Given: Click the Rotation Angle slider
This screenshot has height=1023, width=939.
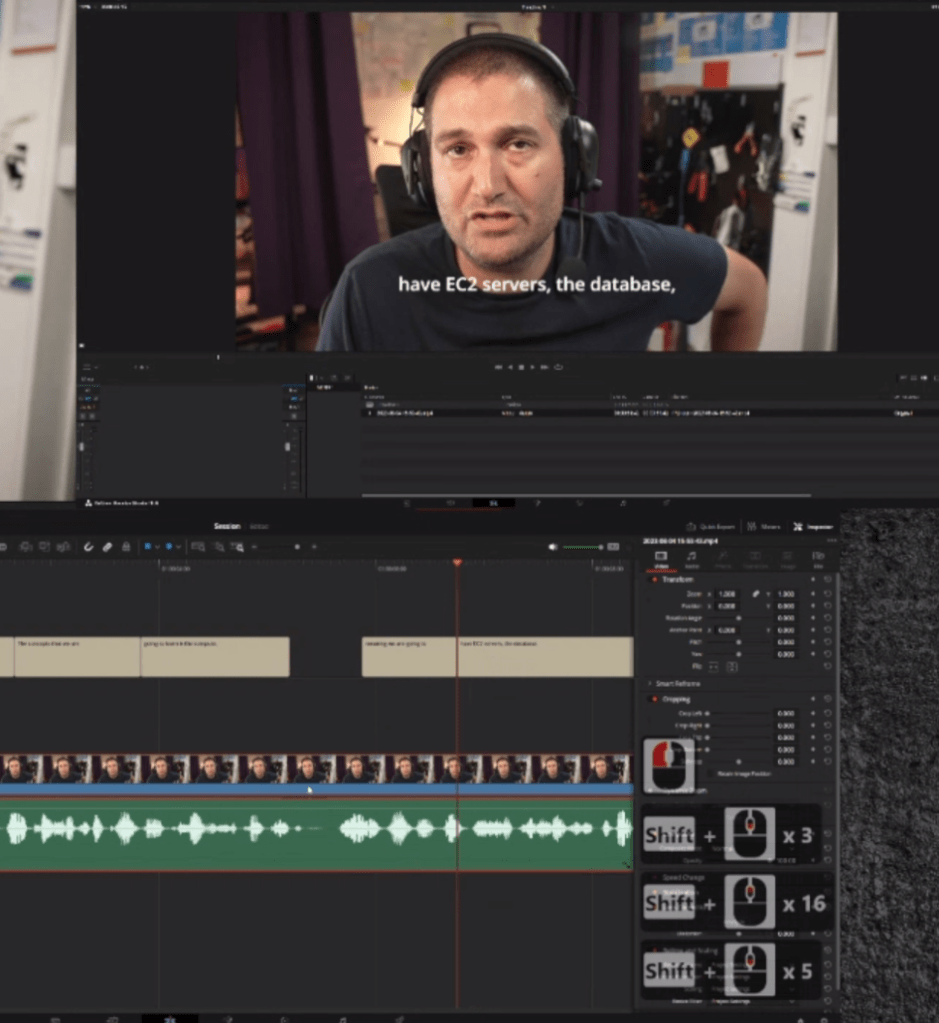Looking at the screenshot, I should [x=739, y=618].
